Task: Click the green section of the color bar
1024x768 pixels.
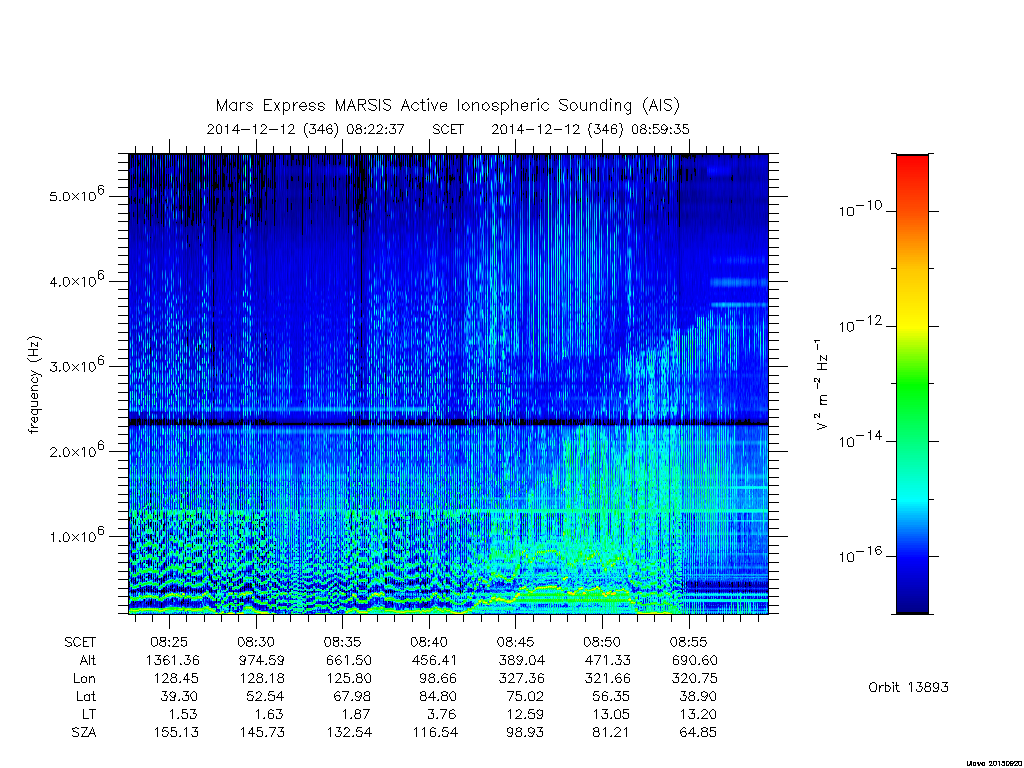Action: click(x=912, y=385)
